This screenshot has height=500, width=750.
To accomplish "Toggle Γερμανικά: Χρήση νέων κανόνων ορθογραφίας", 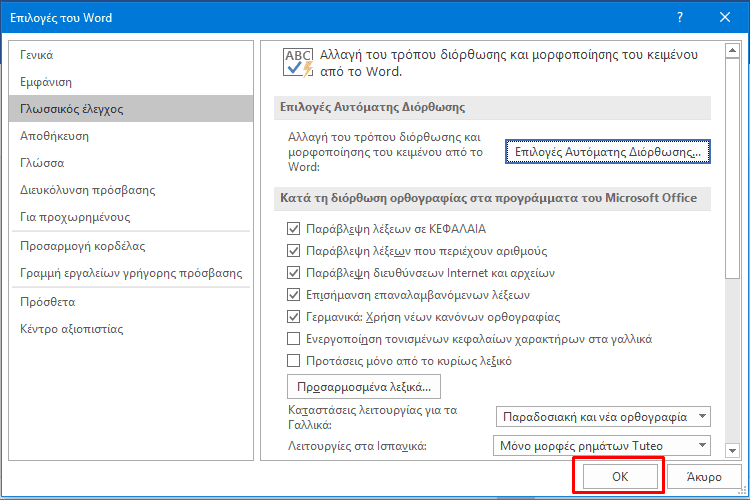I will click(x=293, y=317).
